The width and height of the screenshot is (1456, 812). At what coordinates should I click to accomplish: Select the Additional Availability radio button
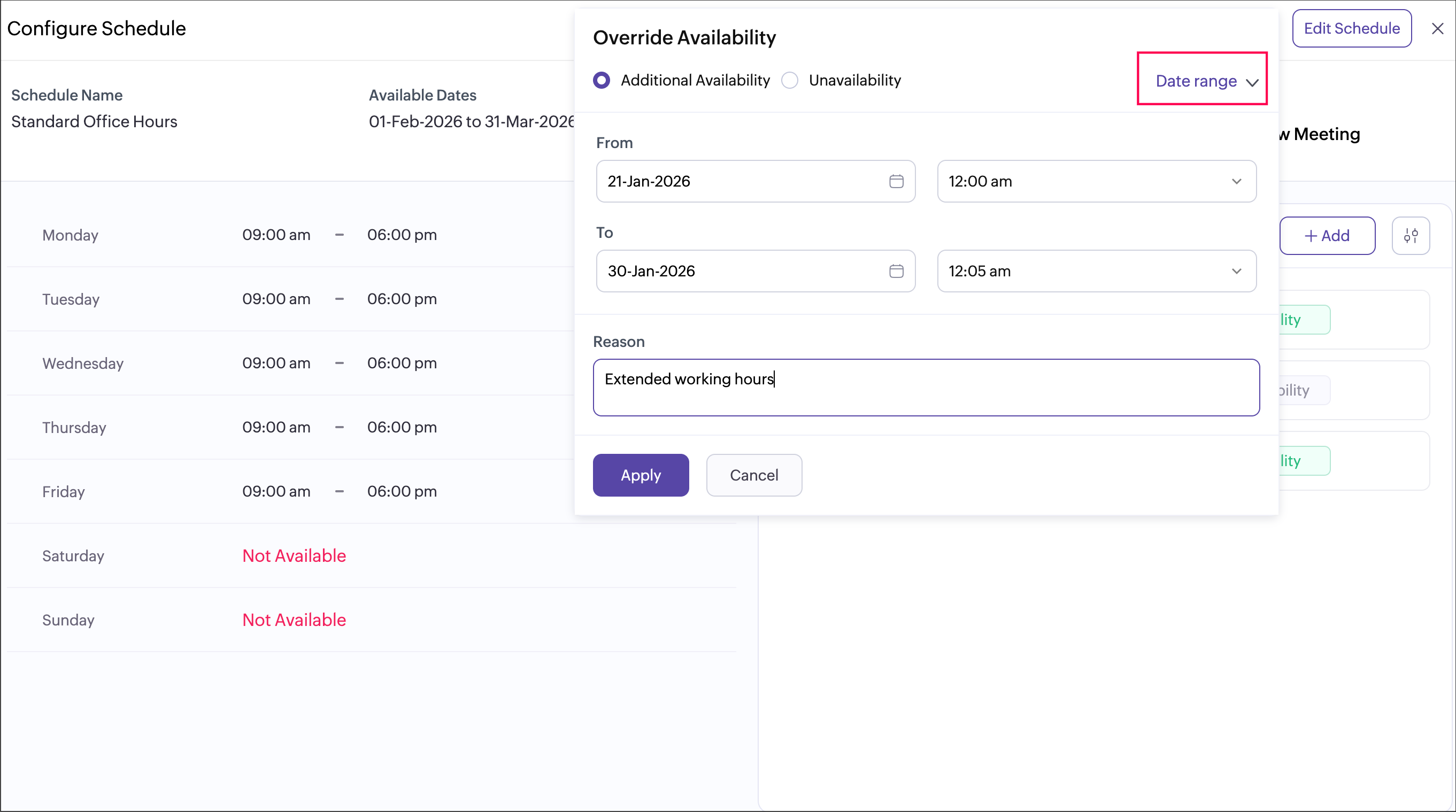point(602,80)
